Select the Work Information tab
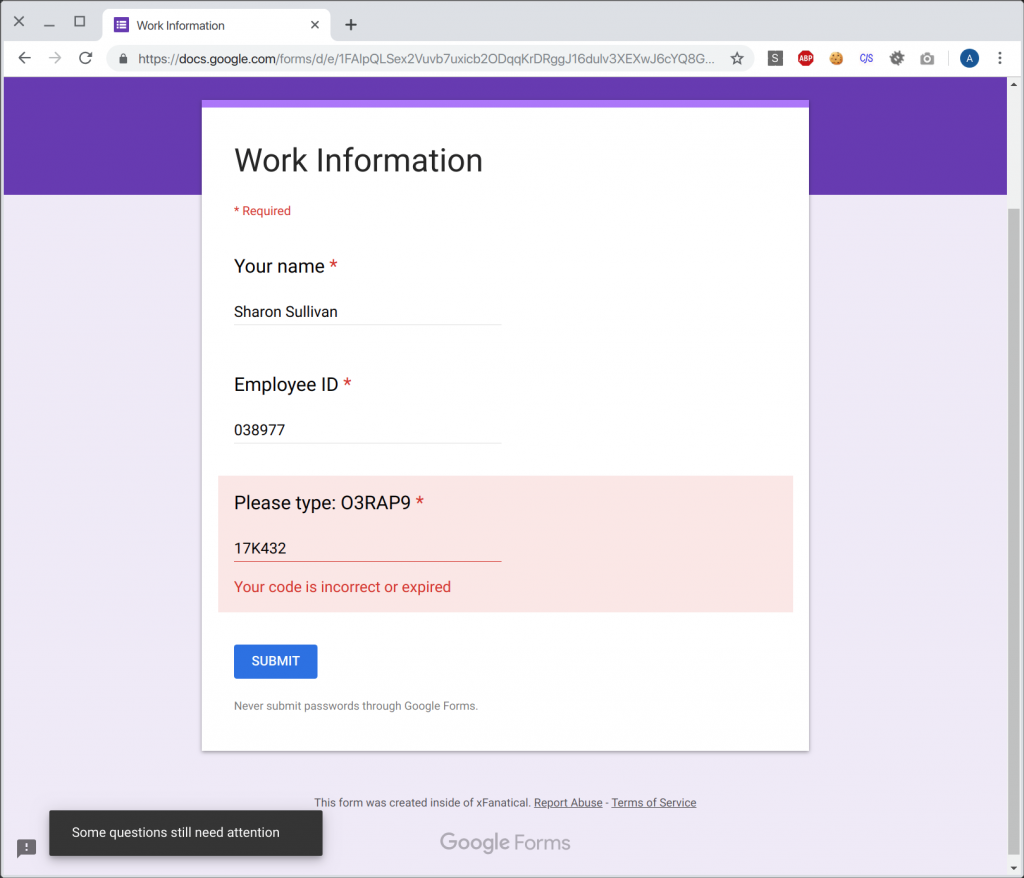The width and height of the screenshot is (1024, 878). pyautogui.click(x=217, y=25)
